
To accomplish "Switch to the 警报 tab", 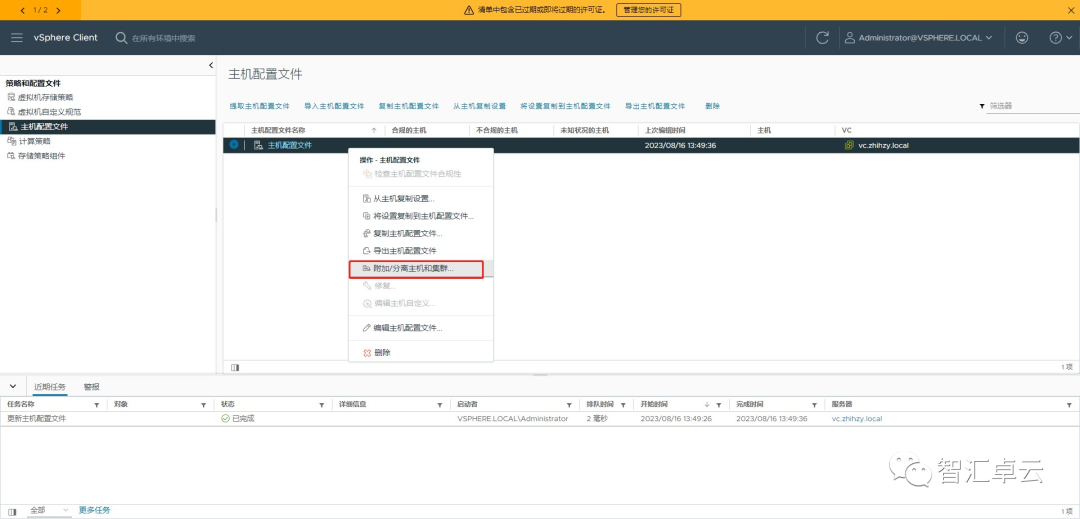I will (91, 387).
